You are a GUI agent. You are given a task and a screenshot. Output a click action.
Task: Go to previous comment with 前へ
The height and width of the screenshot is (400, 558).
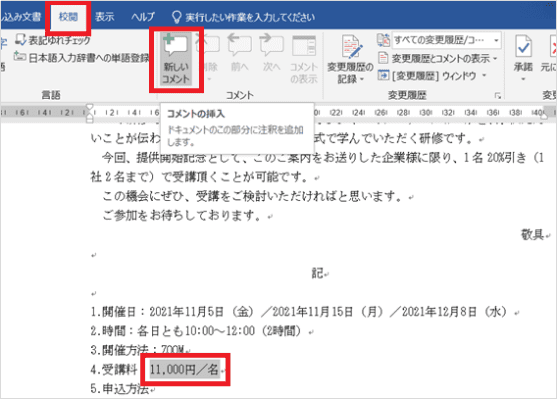click(240, 53)
